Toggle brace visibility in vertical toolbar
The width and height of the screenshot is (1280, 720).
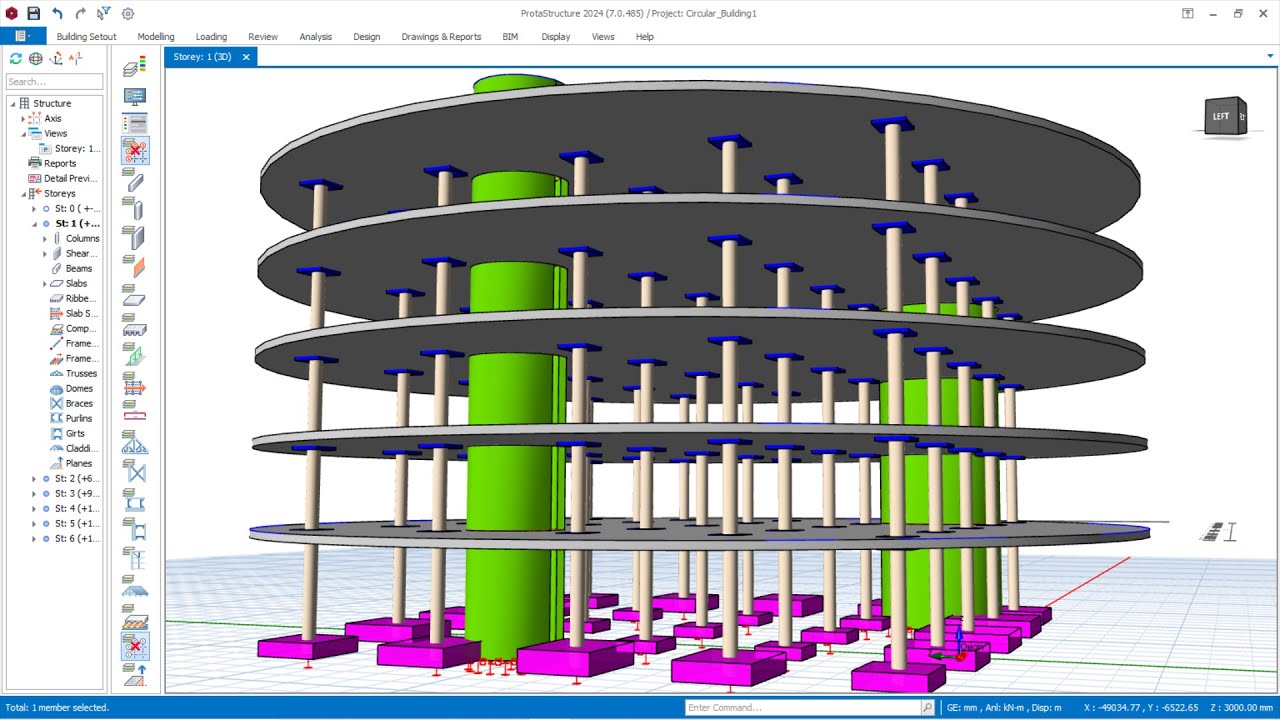[x=135, y=470]
